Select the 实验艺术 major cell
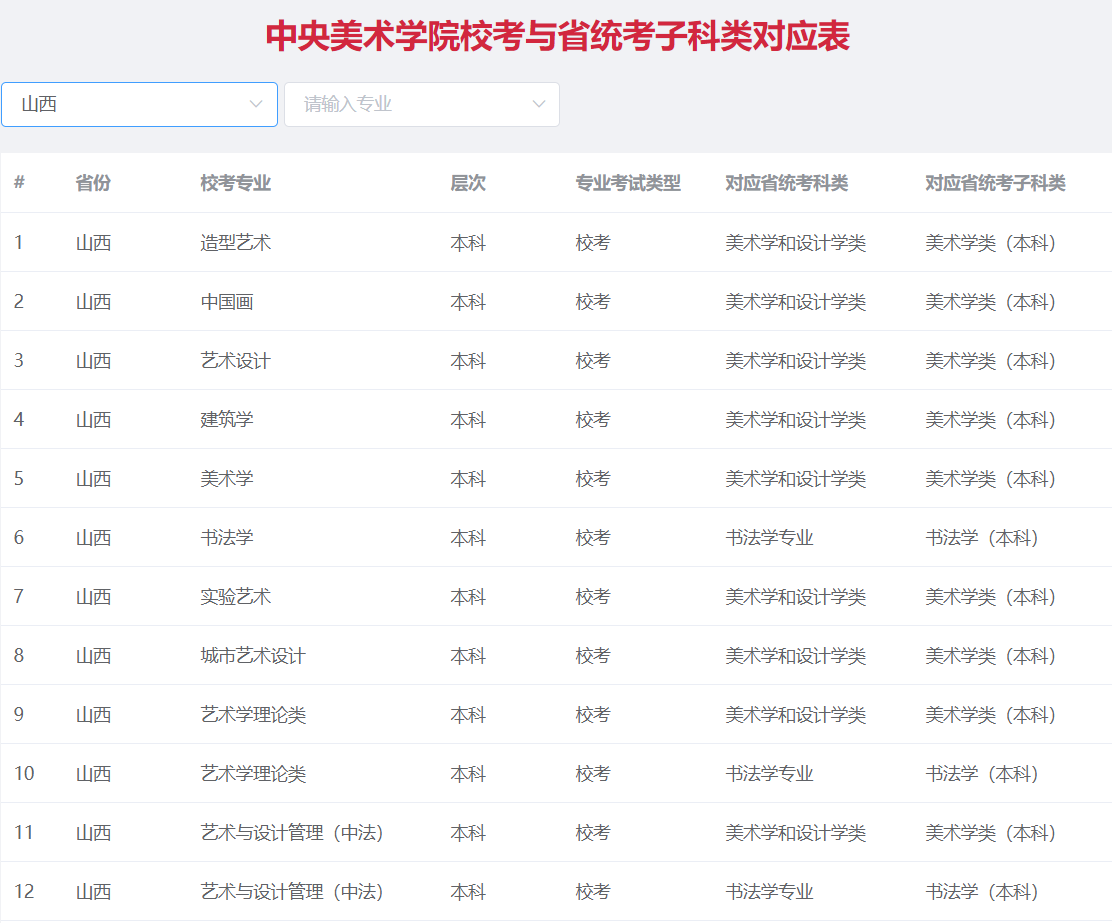 coord(235,596)
